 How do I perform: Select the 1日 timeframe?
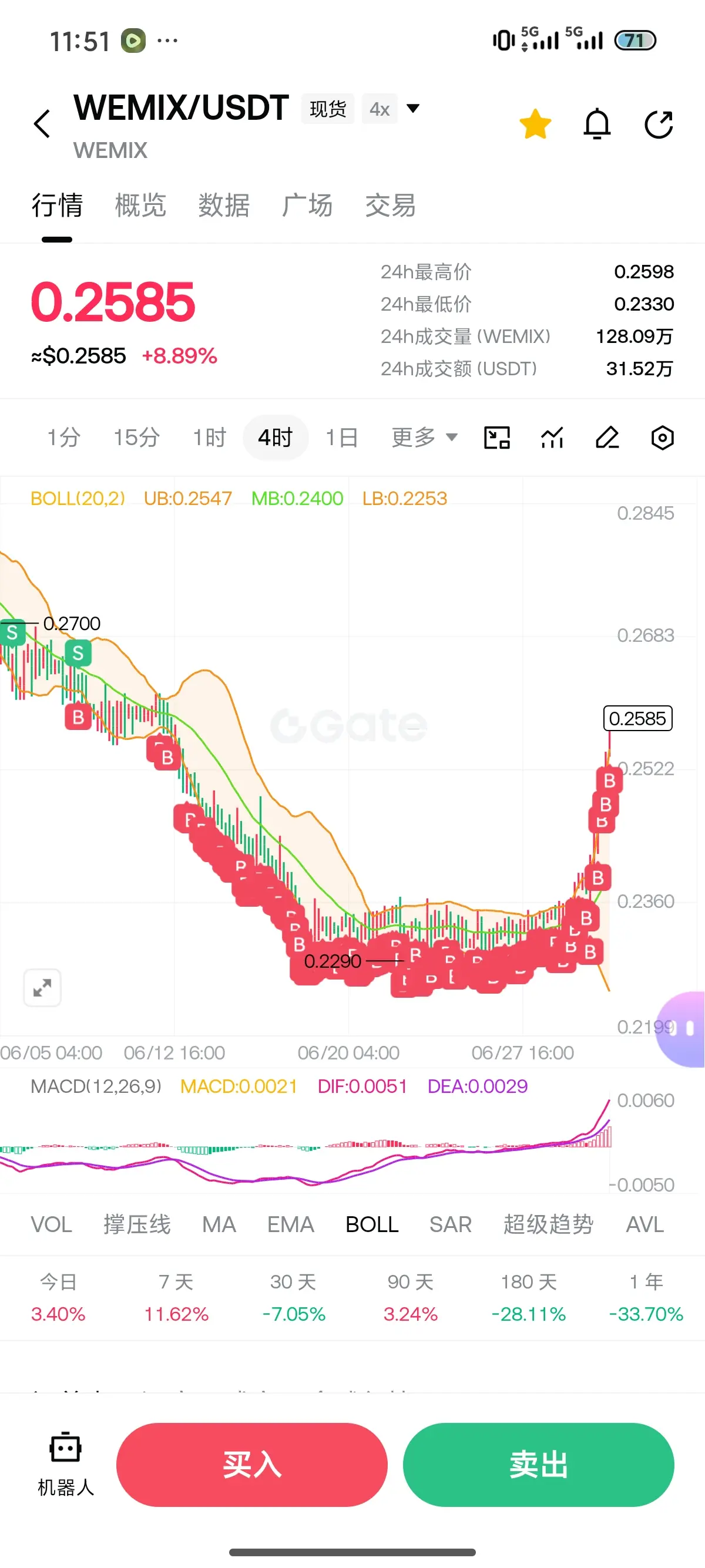coord(341,437)
